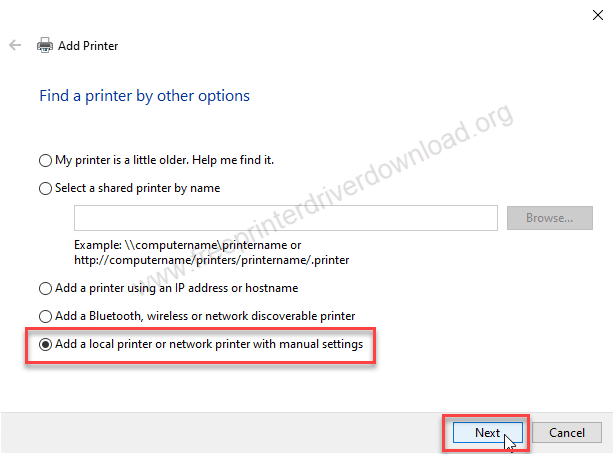Click the 'Add Printer' window title text

88,46
